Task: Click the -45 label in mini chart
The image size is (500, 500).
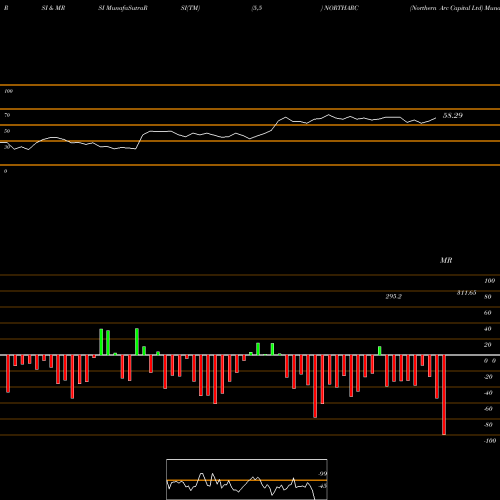Action: (x=322, y=486)
